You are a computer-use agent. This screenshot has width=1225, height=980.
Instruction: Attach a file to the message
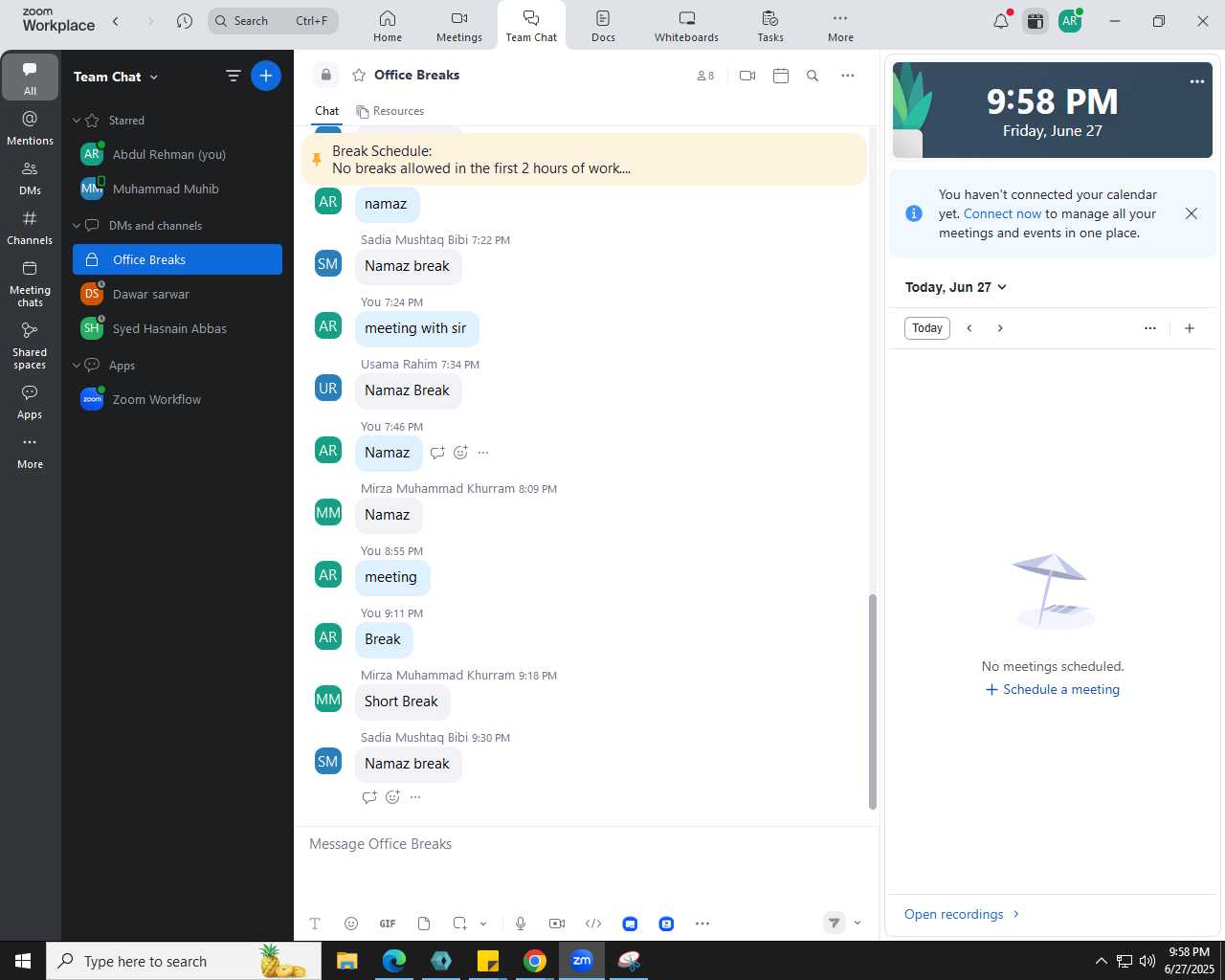(x=424, y=924)
